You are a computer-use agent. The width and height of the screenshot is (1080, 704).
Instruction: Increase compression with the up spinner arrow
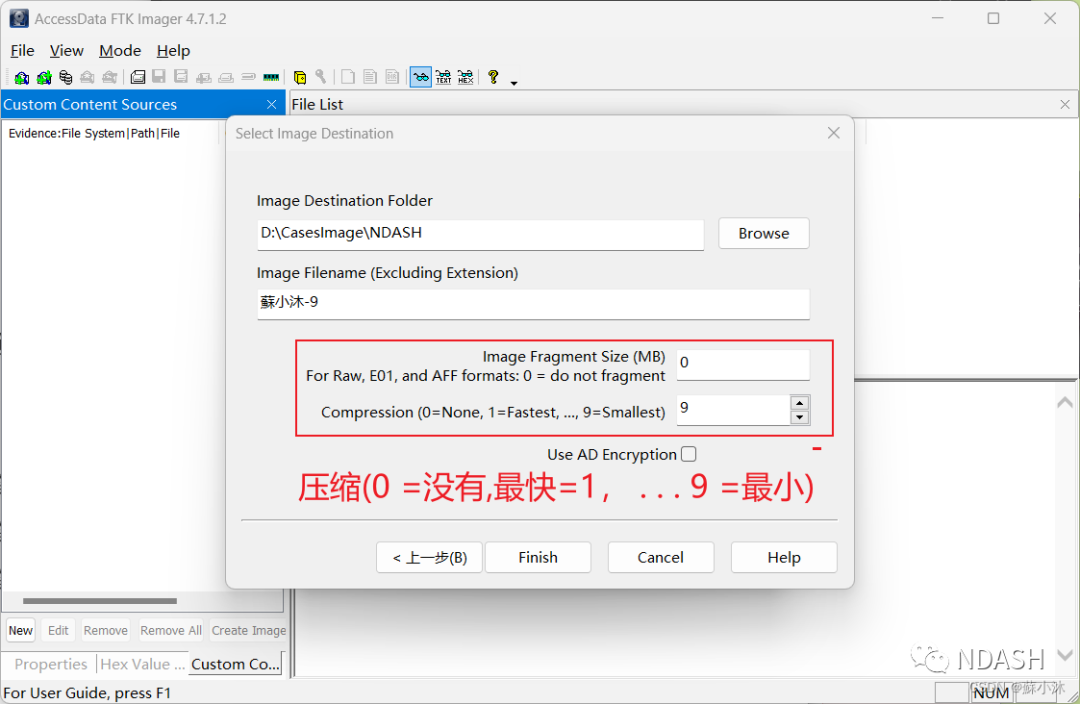[x=799, y=403]
